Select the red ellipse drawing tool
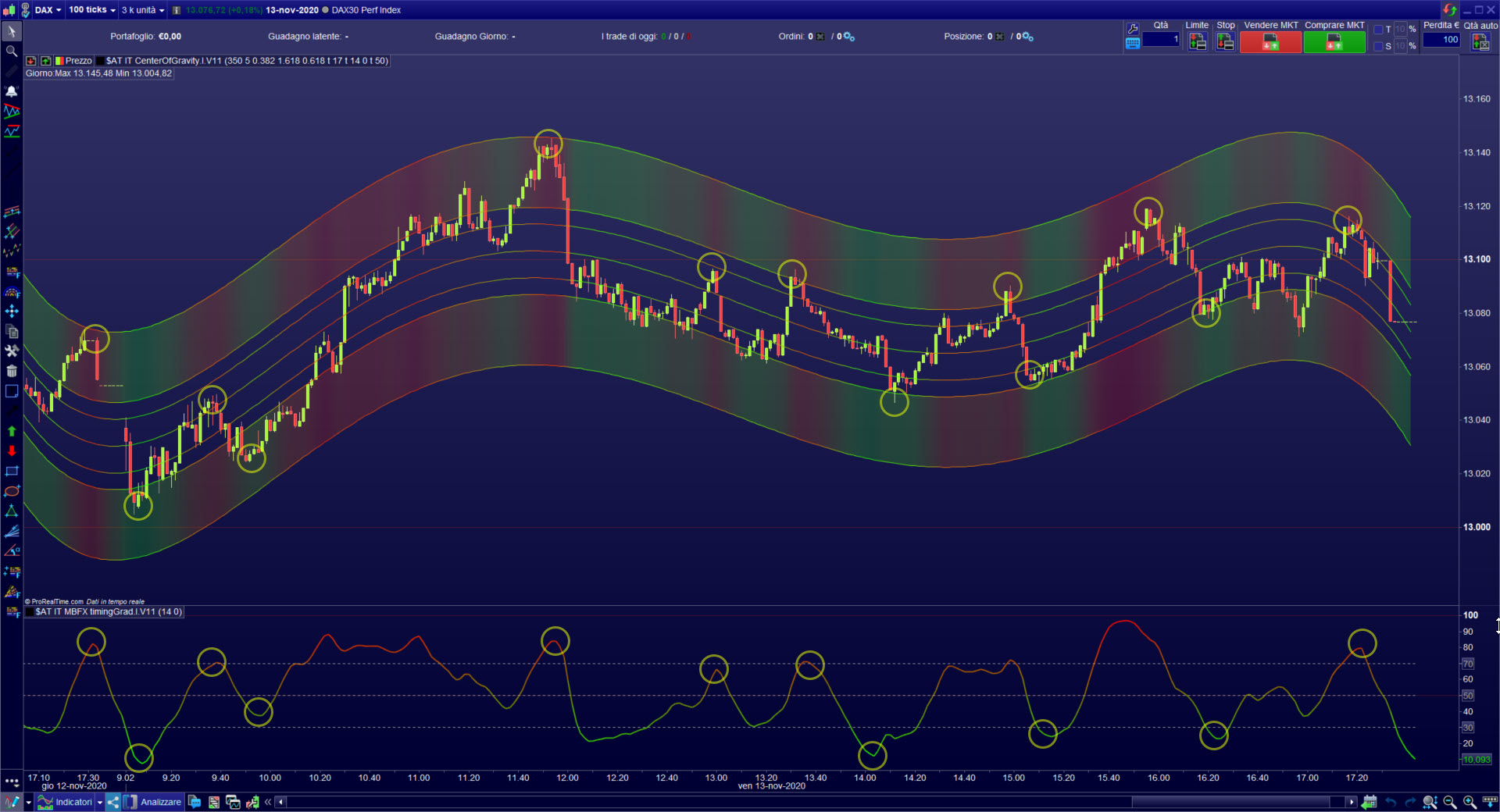This screenshot has height=812, width=1500. 12,491
